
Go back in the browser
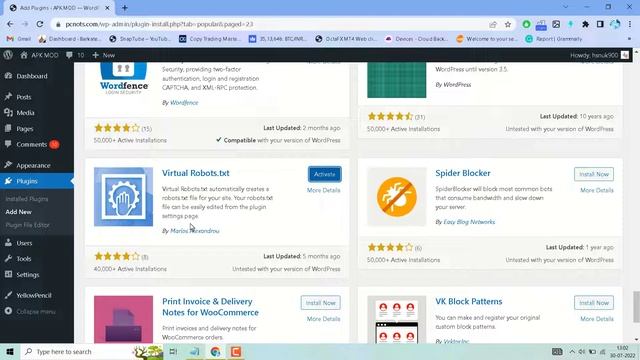[10, 24]
